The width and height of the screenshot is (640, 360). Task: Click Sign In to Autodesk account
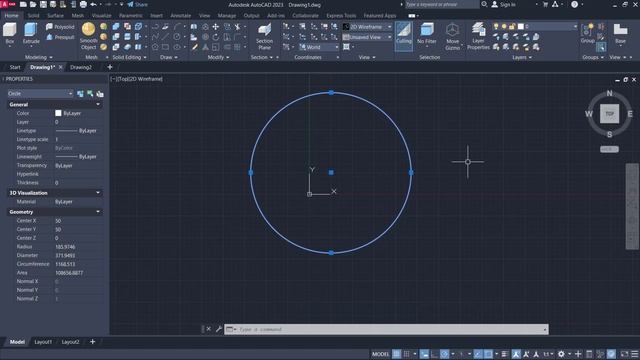(x=503, y=4)
